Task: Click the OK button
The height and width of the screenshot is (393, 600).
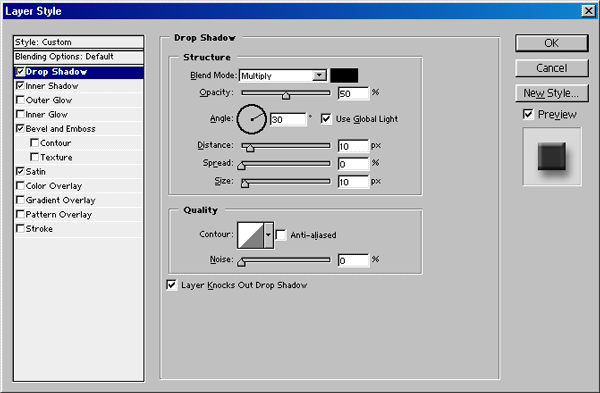Action: point(551,43)
